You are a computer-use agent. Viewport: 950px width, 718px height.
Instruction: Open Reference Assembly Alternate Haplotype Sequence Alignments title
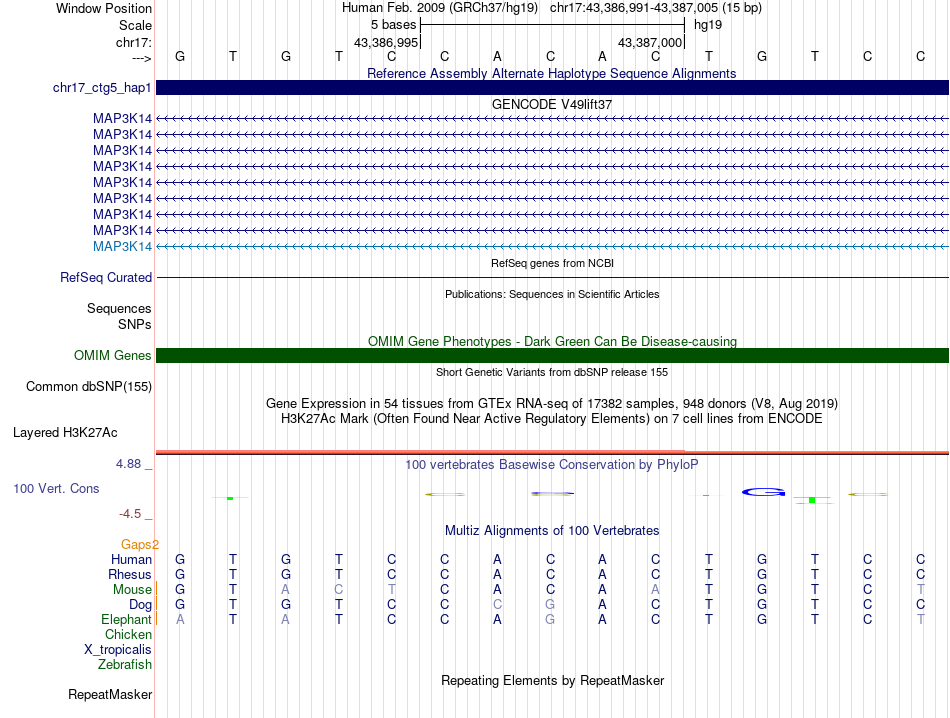click(551, 73)
